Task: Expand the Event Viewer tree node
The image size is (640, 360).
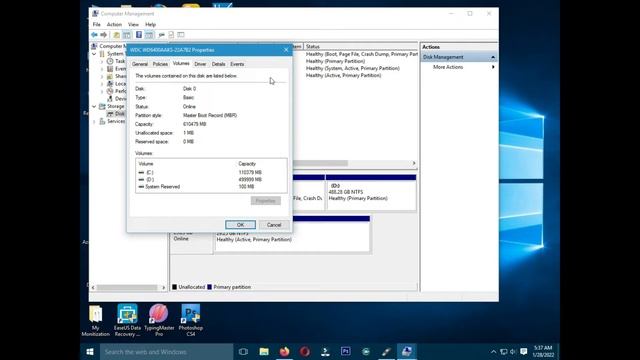Action: tap(102, 69)
